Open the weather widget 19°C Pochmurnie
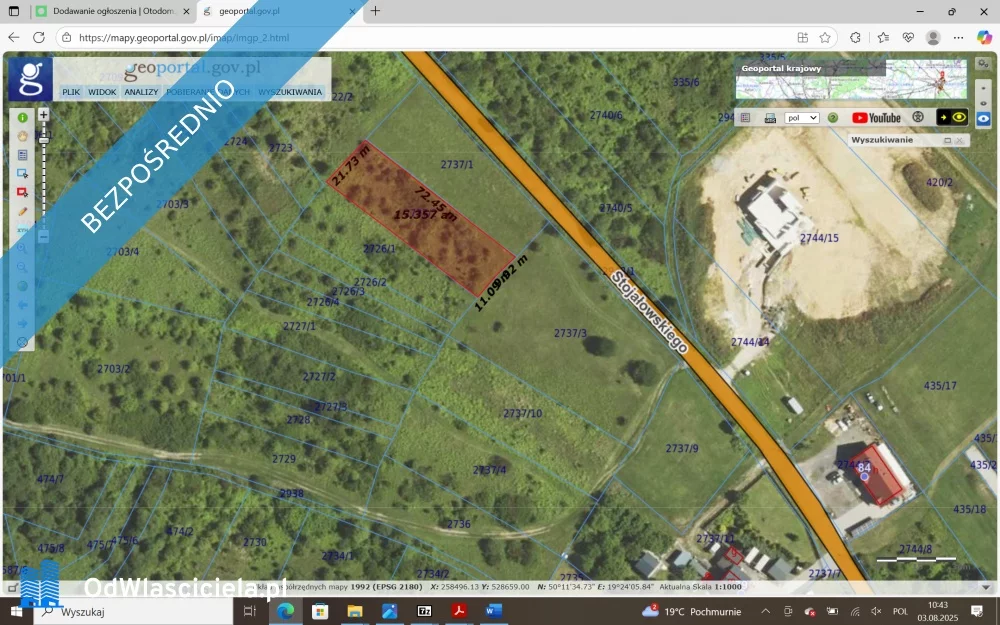The width and height of the screenshot is (1000, 625). [x=691, y=611]
